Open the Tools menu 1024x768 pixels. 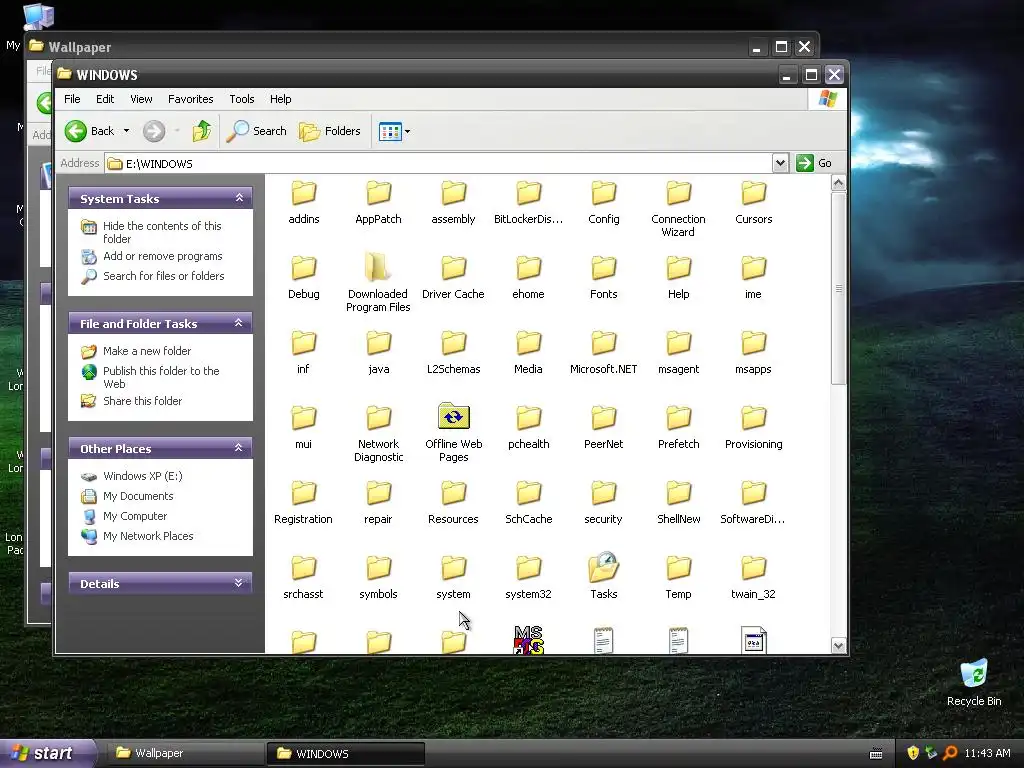point(242,99)
